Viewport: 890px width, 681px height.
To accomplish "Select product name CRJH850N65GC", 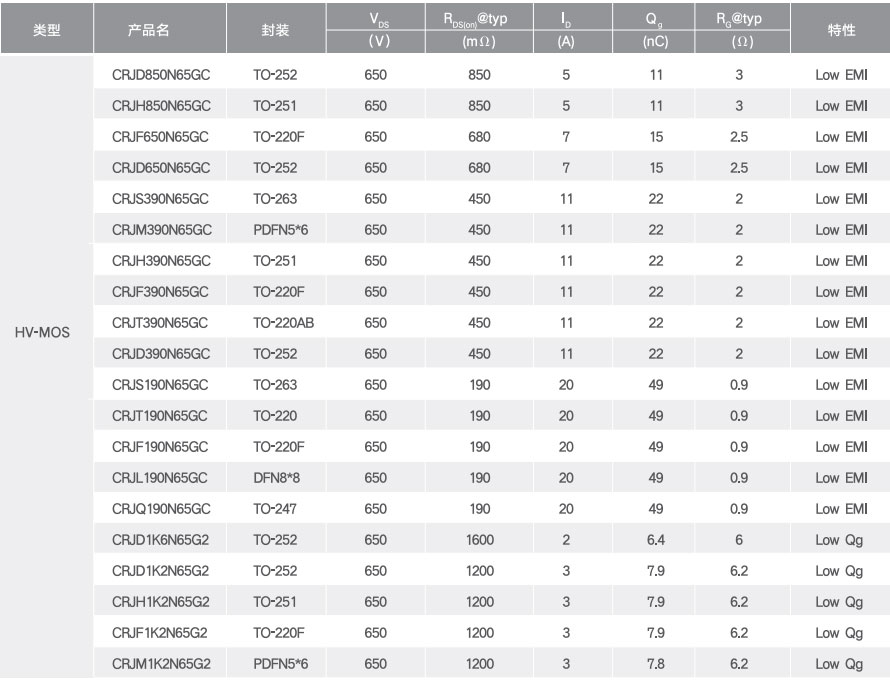I will [x=161, y=106].
